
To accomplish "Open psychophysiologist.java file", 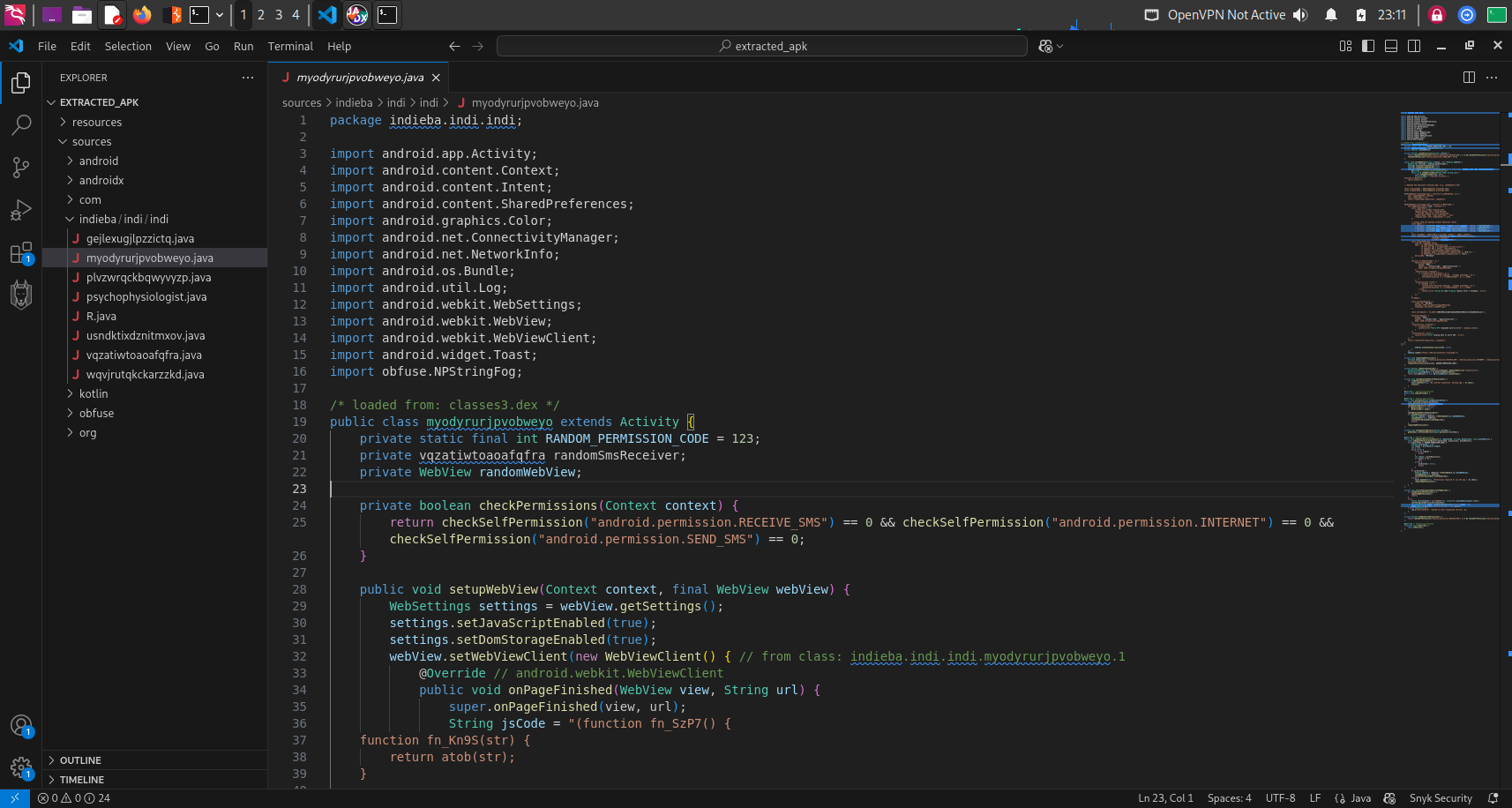I will (x=154, y=296).
